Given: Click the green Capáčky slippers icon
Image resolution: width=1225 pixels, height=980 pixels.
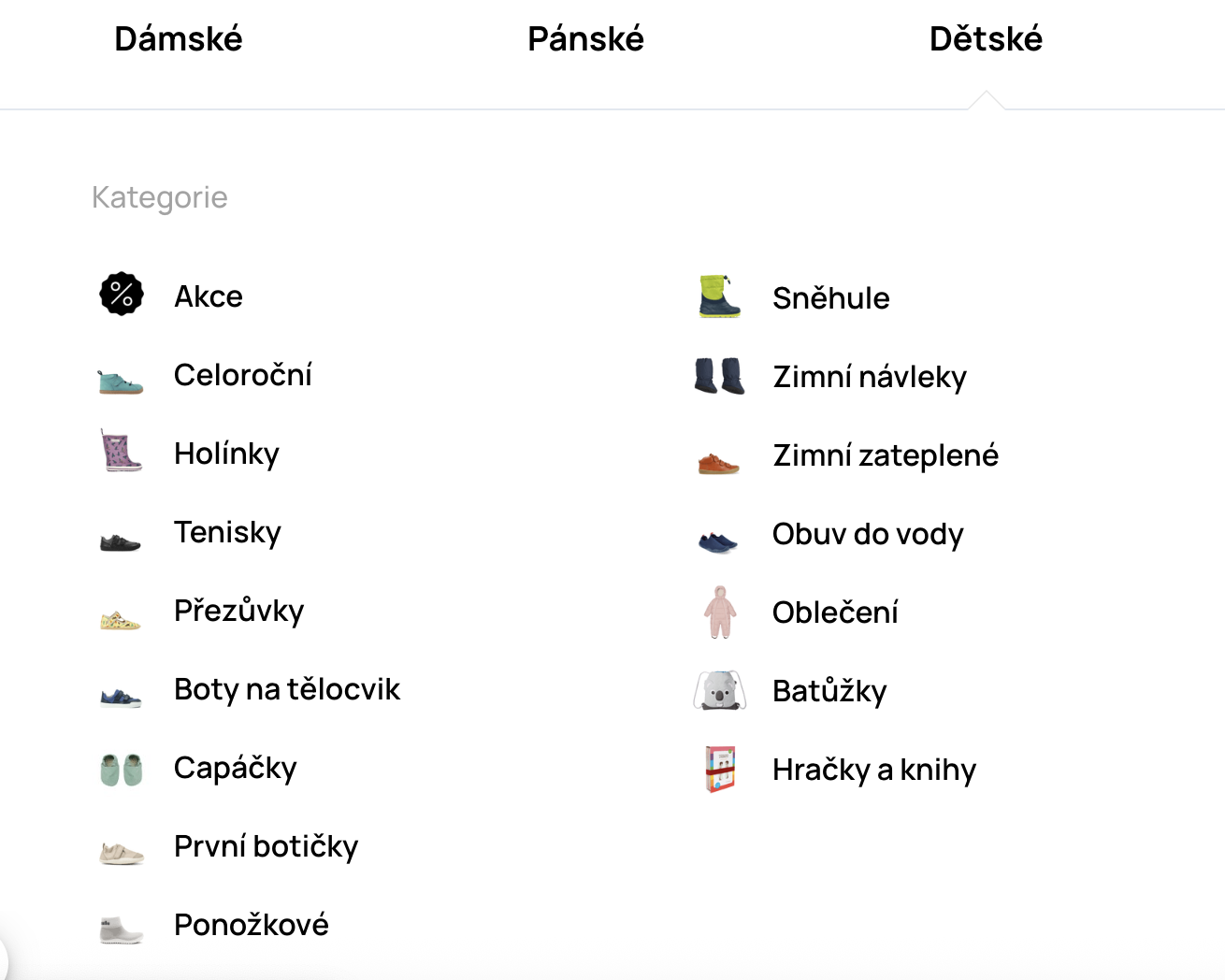Looking at the screenshot, I should point(122,769).
